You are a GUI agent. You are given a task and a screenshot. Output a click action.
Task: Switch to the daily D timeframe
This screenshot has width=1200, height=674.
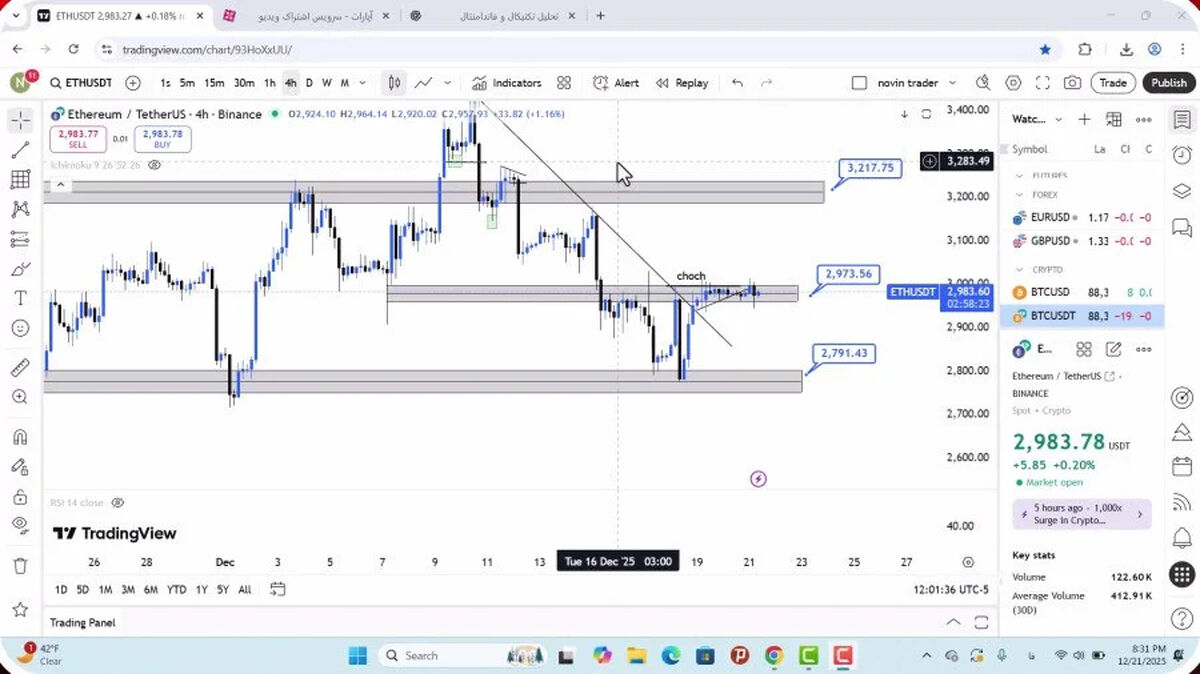[x=309, y=83]
